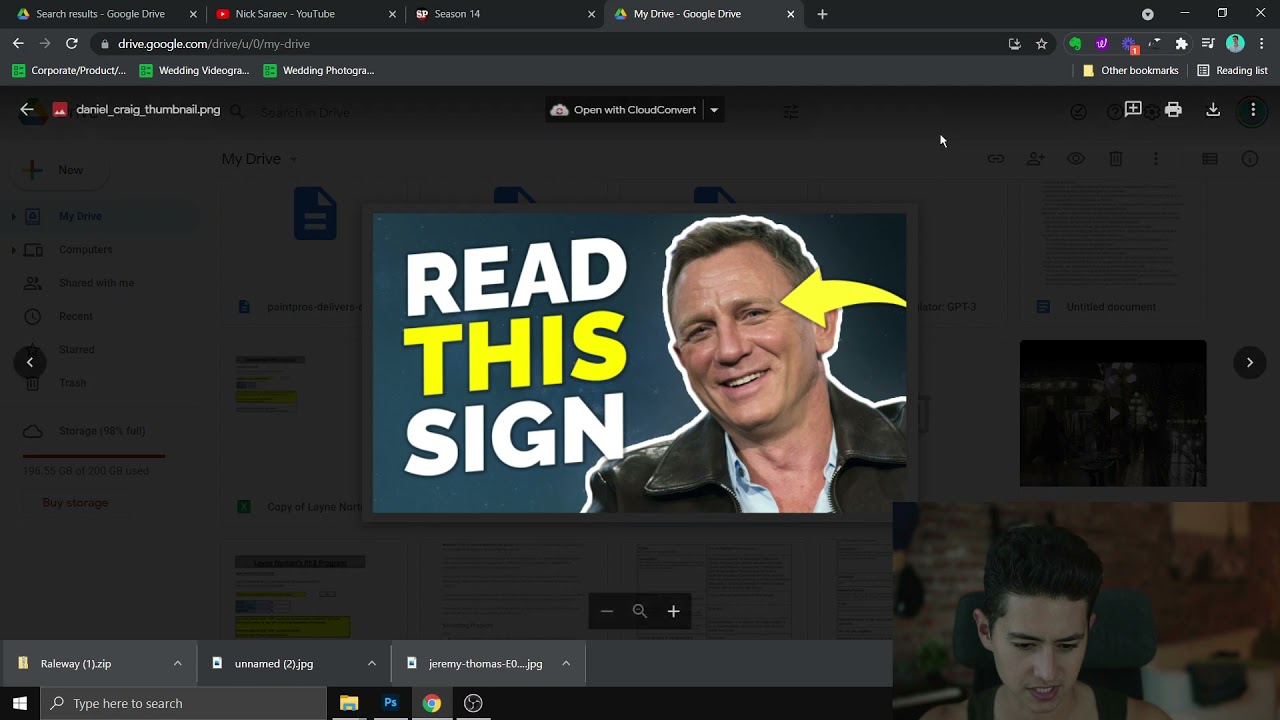The width and height of the screenshot is (1280, 720).
Task: Click the offline-ready status checkmark
Action: pyautogui.click(x=1078, y=111)
